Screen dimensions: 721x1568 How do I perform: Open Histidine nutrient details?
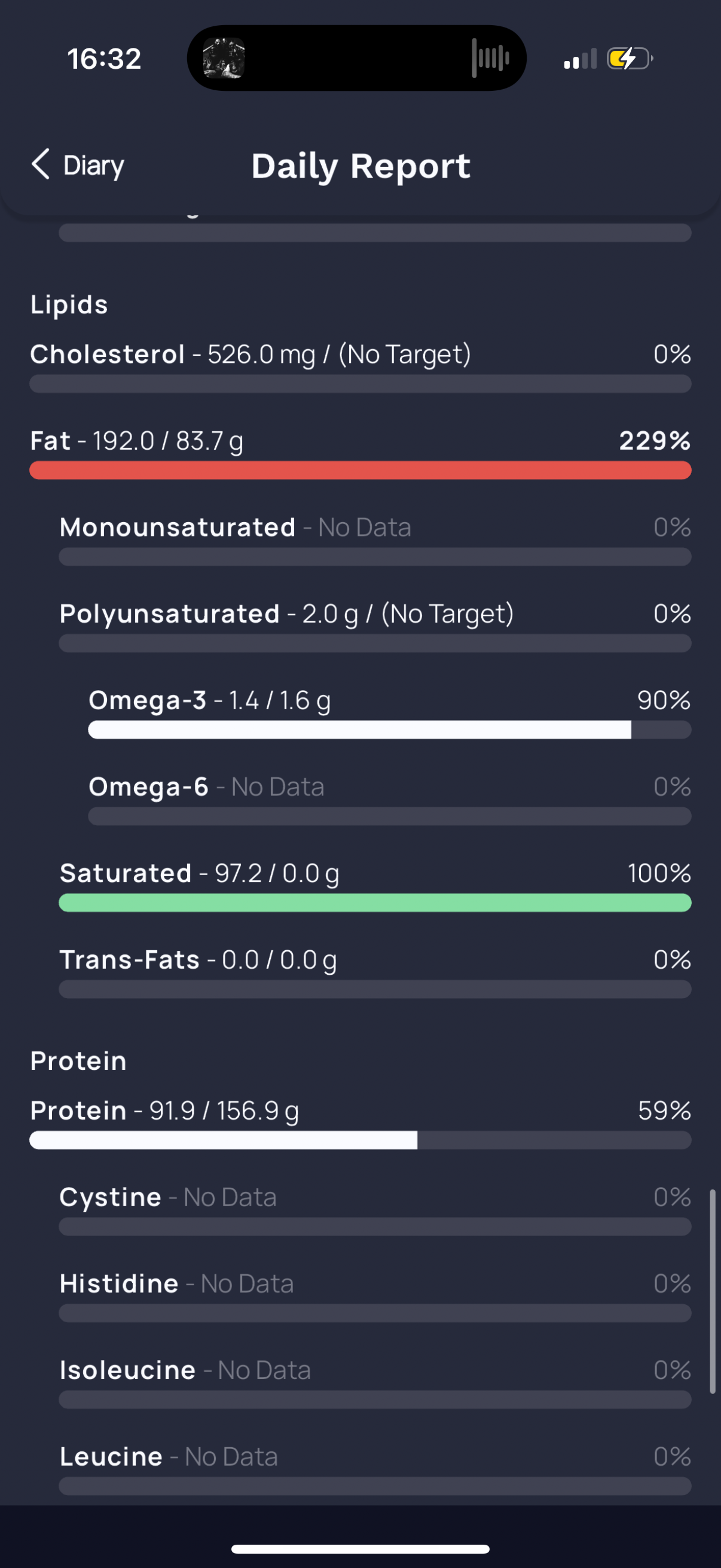(x=375, y=1295)
